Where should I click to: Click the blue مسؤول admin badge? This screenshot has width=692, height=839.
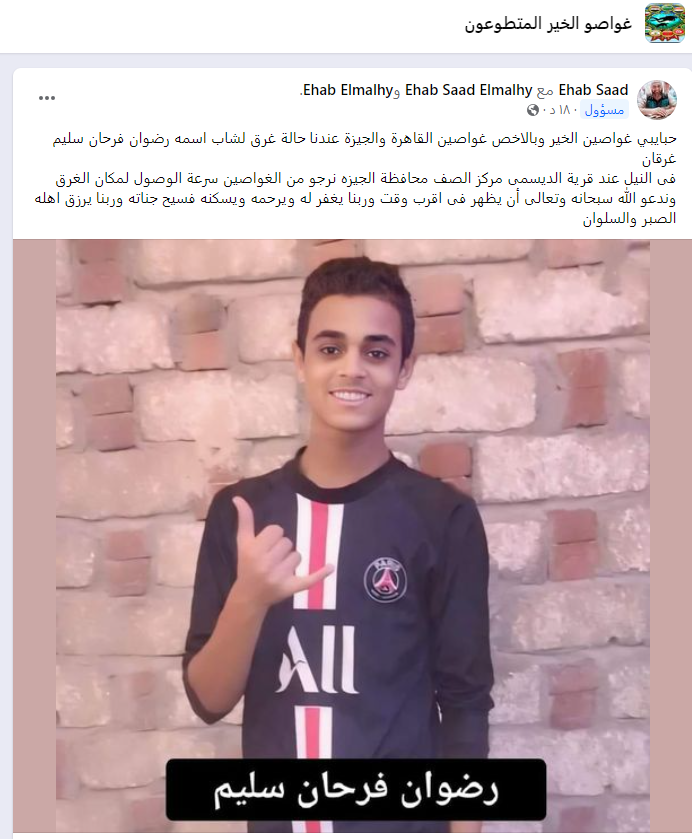click(x=604, y=110)
